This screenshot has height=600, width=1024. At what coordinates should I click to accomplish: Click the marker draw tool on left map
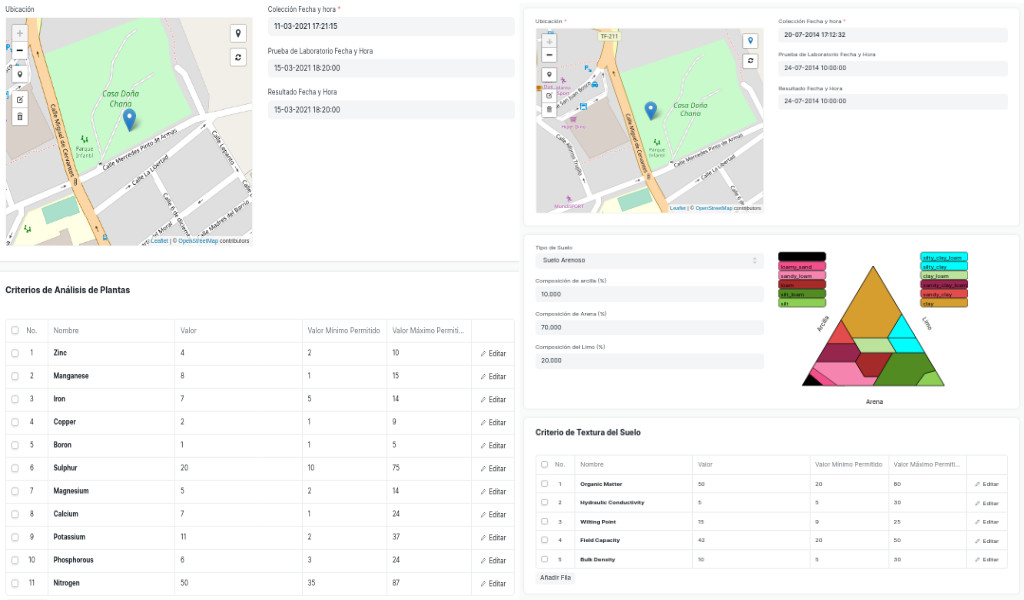(19, 74)
